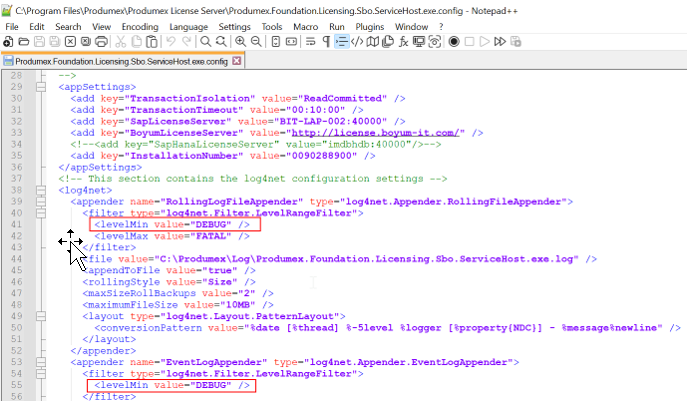Open the Function List panel

click(404, 42)
